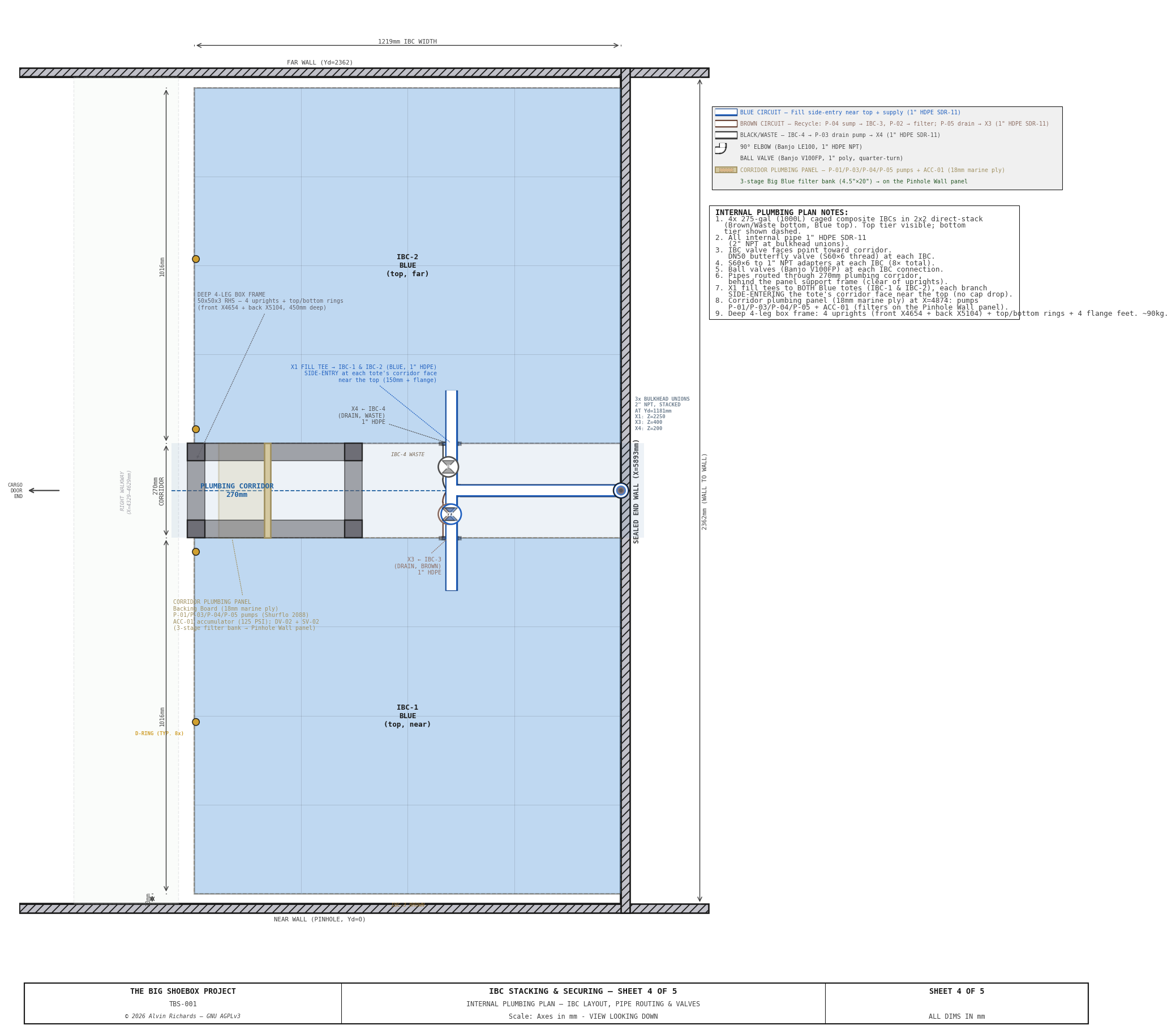This screenshot has height=1034, width=1176.
Task: Click the '270mm CORRIDOR' vertical dimension
Action: point(159,491)
